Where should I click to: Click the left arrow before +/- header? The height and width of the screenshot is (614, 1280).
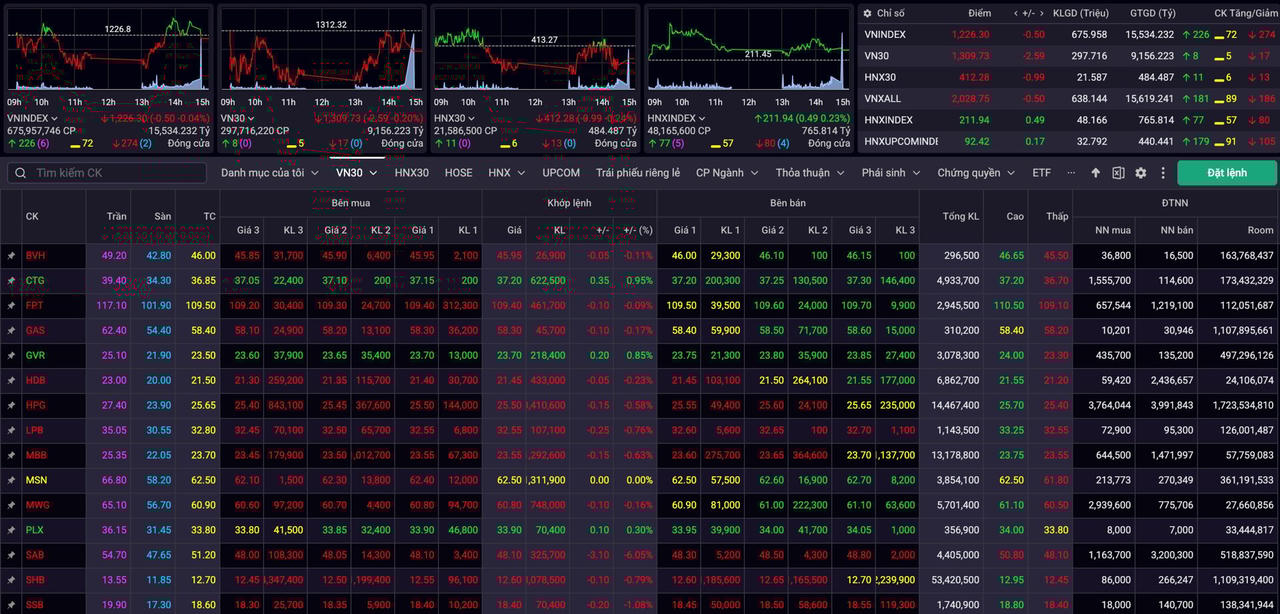1016,13
